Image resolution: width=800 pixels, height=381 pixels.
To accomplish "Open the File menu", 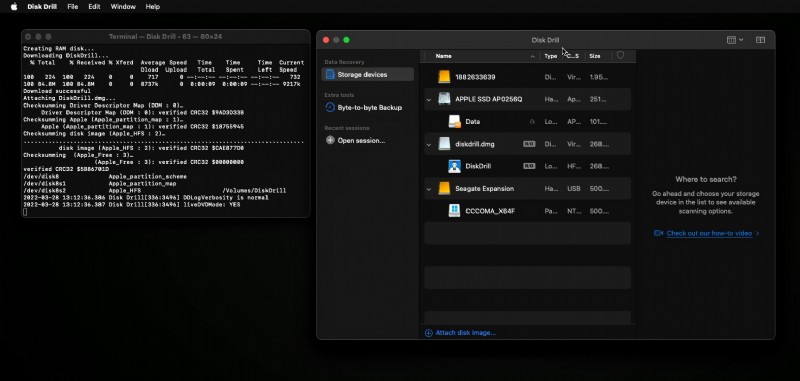I will pyautogui.click(x=72, y=7).
